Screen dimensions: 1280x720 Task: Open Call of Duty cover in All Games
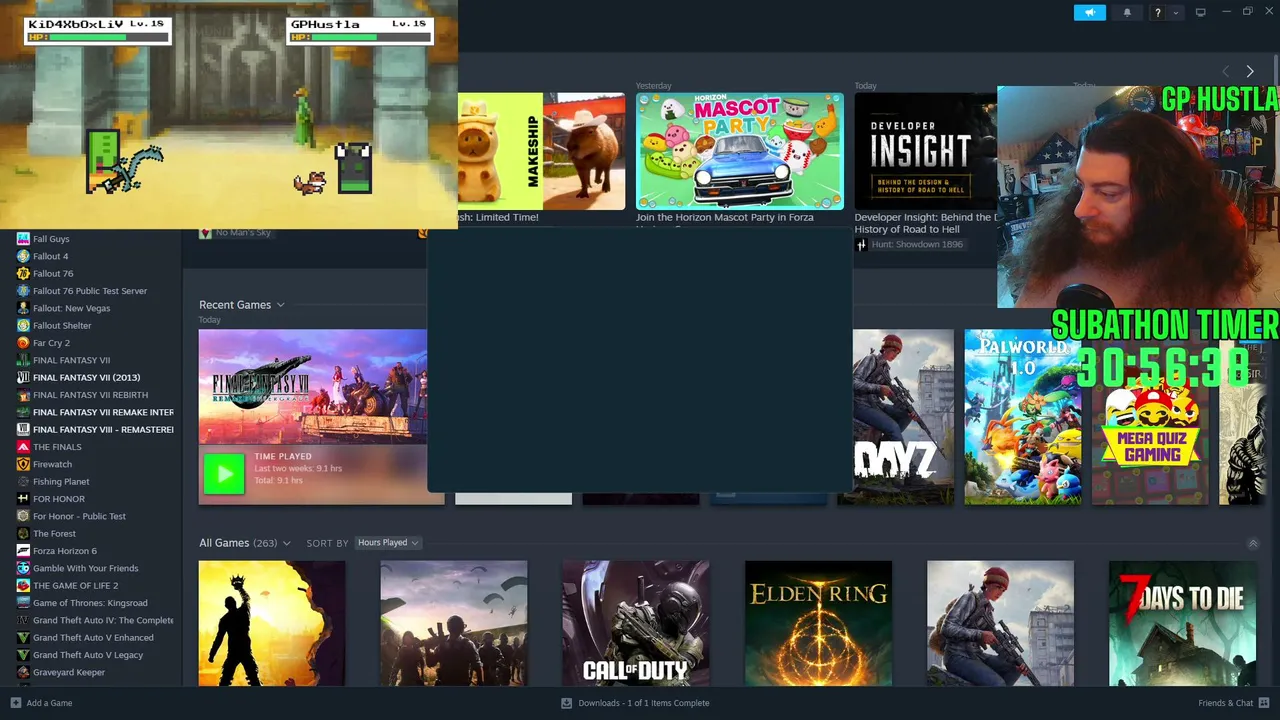636,624
